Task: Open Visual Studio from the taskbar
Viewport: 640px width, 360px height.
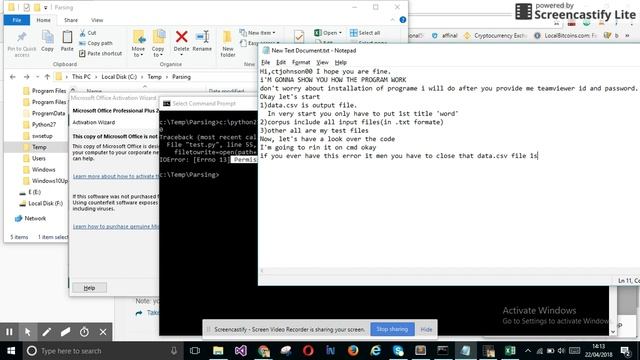Action: coord(240,351)
